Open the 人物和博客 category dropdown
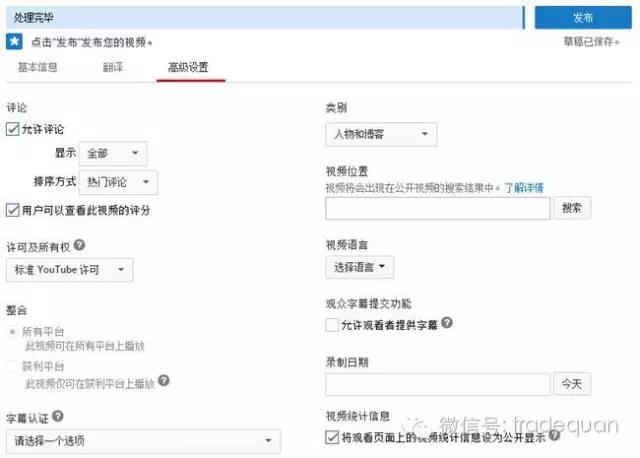This screenshot has height=458, width=640. pyautogui.click(x=381, y=133)
